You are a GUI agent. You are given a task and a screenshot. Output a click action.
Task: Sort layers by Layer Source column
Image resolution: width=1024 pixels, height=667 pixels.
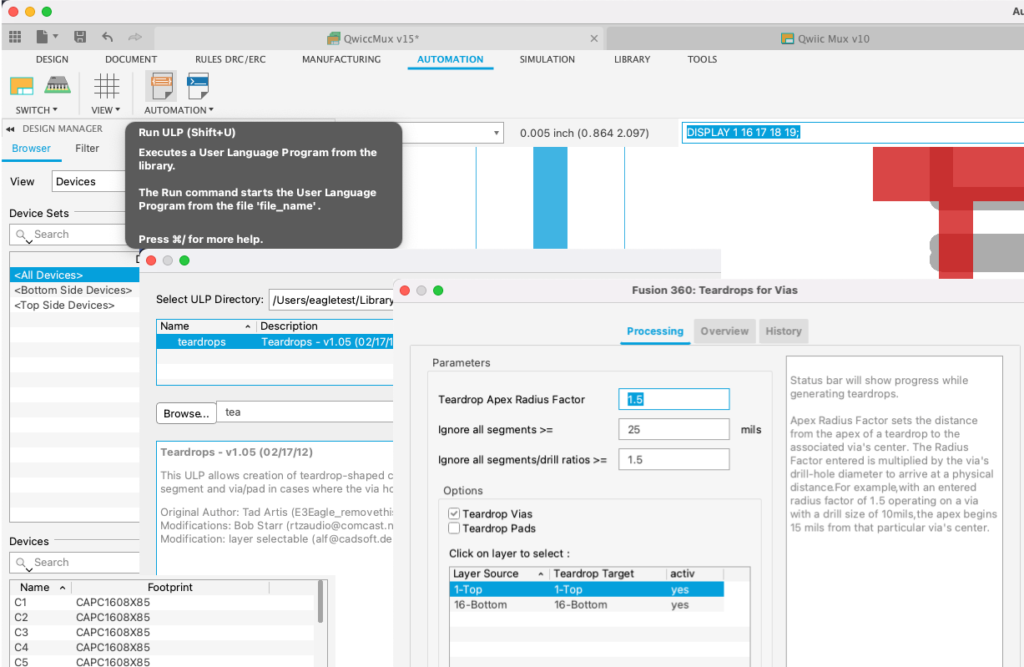point(498,574)
